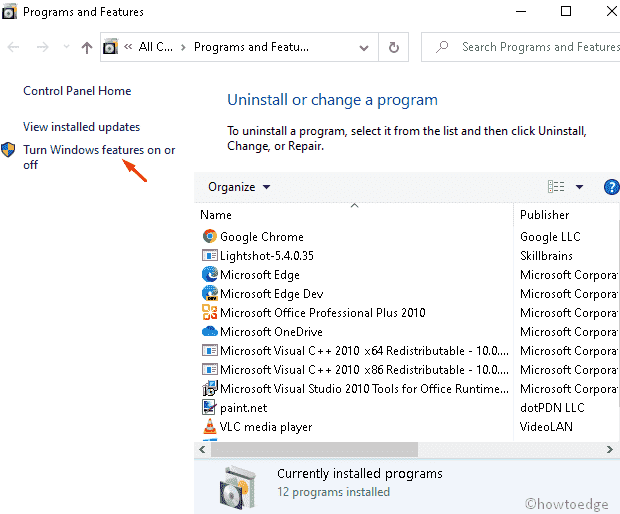Click the dotPDN LLC publisher cell
This screenshot has width=620, height=514.
click(x=552, y=407)
